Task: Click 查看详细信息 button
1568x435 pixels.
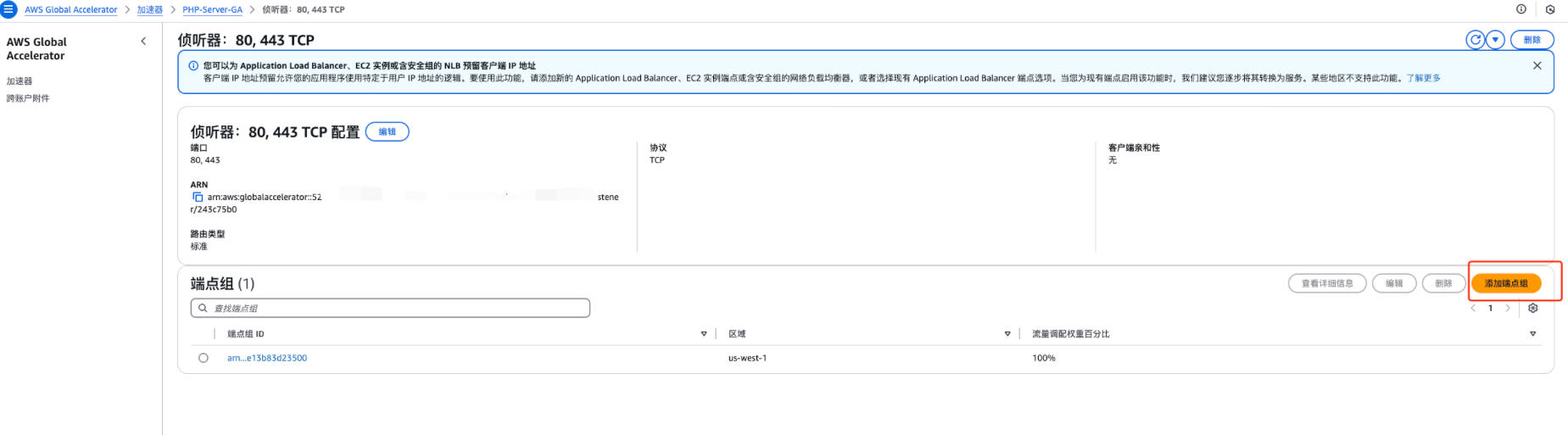Action: pyautogui.click(x=1327, y=283)
